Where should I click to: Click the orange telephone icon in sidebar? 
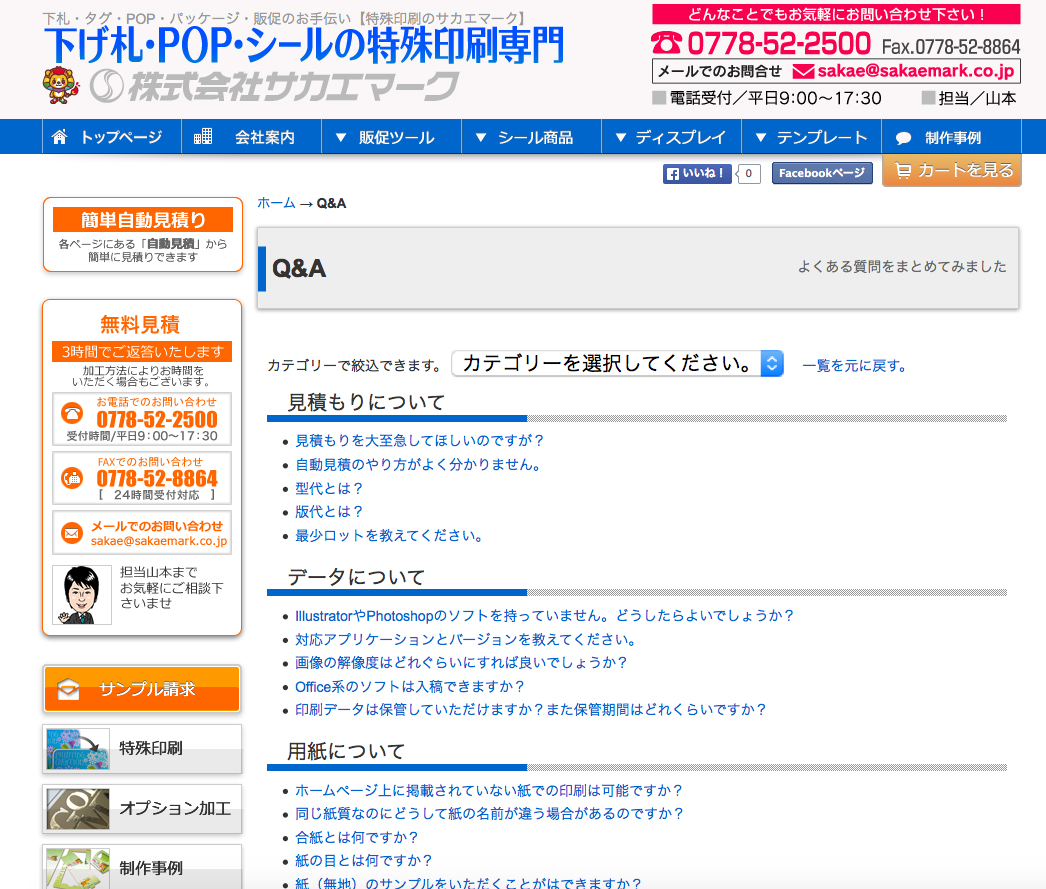72,413
